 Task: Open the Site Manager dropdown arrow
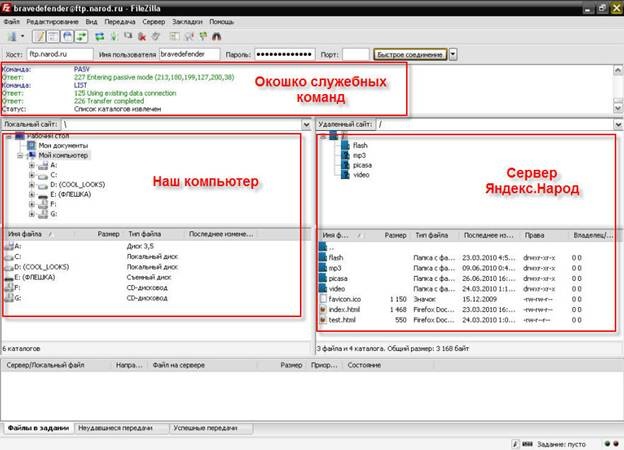point(22,37)
